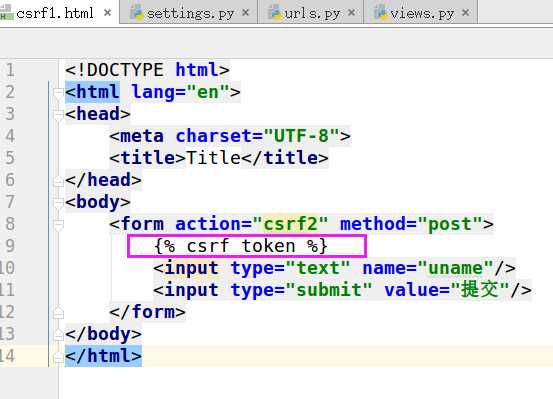Click the value="提交" attribute

(447, 290)
